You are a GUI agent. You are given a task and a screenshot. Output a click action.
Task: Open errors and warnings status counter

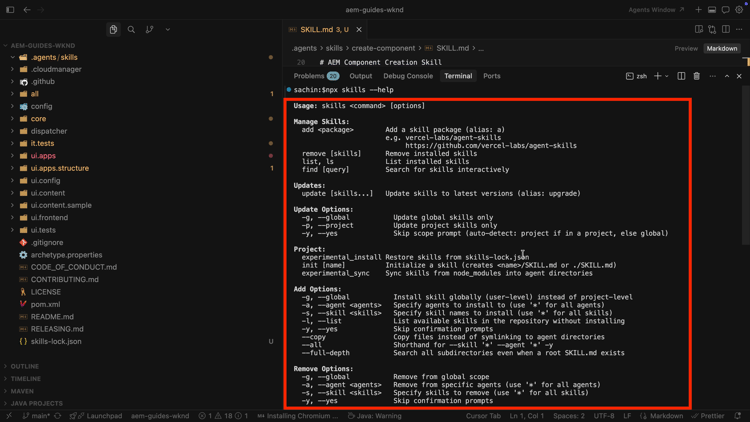223,416
